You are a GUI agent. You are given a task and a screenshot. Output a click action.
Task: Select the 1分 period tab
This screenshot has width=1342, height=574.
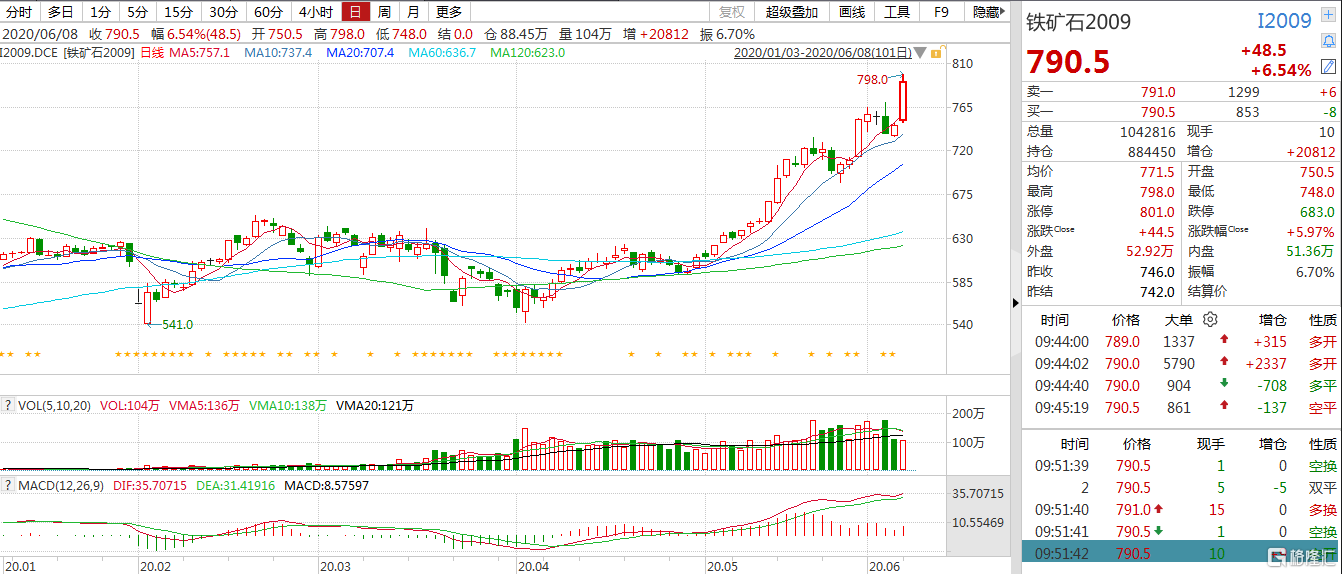coord(100,12)
